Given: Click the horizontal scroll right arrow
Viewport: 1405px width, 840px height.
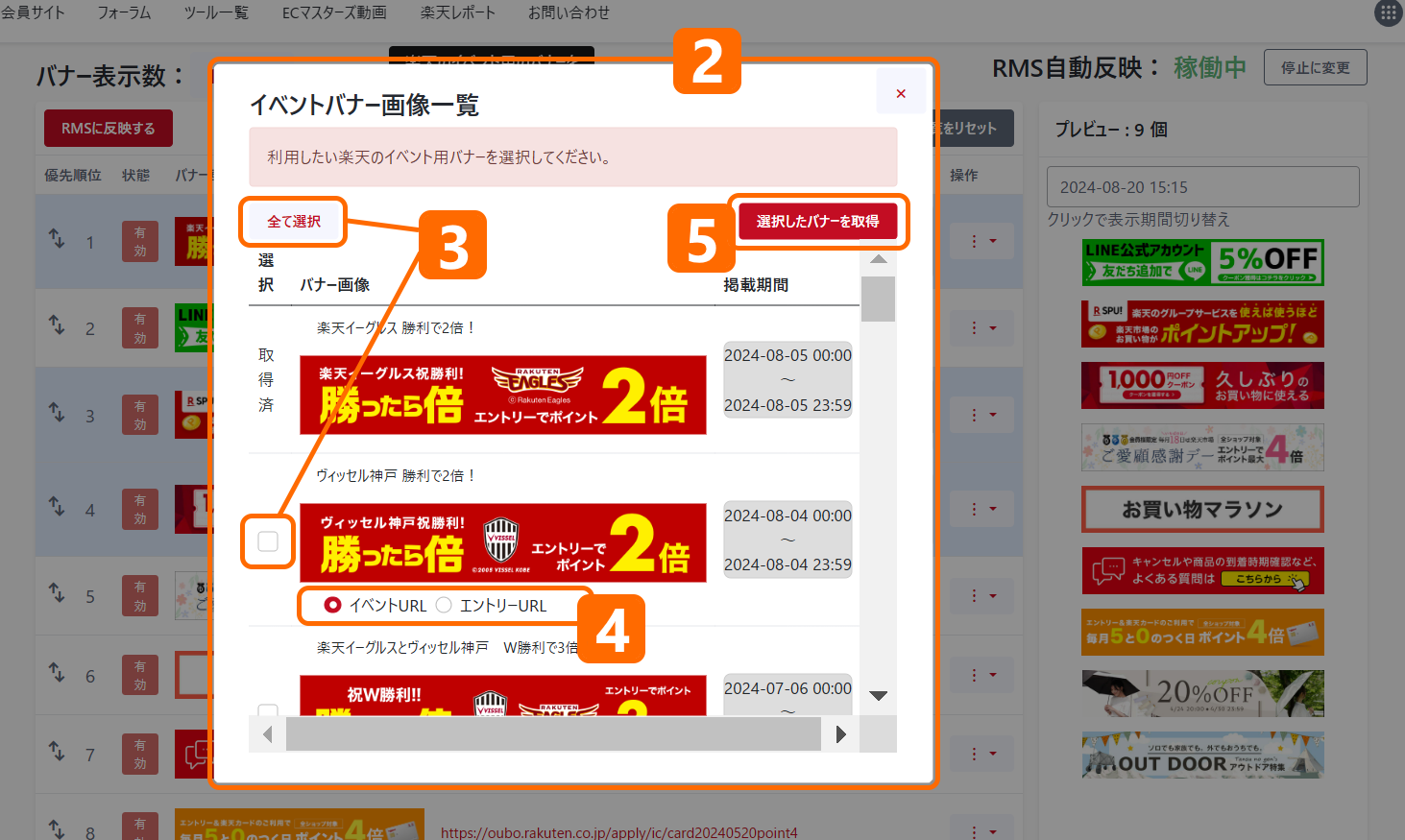Looking at the screenshot, I should (841, 734).
